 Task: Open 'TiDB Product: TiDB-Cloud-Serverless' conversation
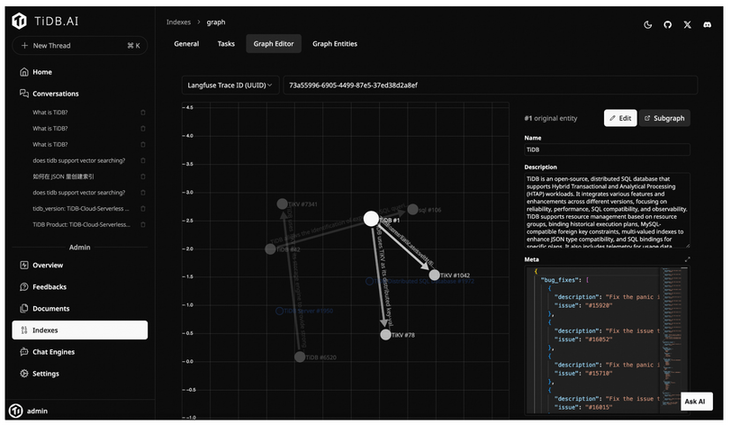tap(81, 225)
